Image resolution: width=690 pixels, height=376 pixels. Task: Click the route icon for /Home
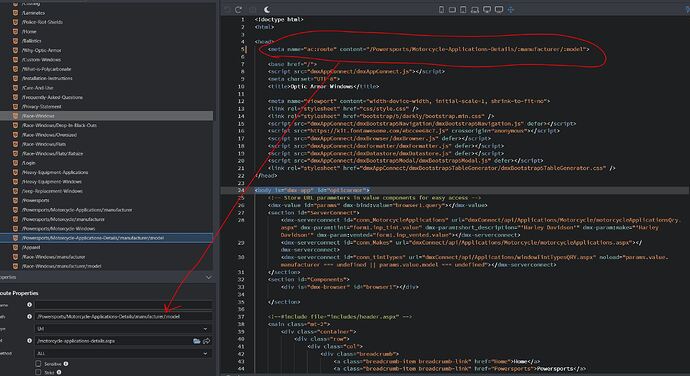[x=15, y=31]
